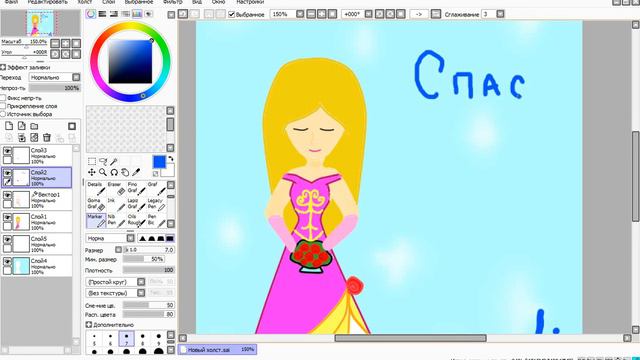Select the zoom magnifier tool
Image resolution: width=640 pixels, height=360 pixels.
pos(103,172)
